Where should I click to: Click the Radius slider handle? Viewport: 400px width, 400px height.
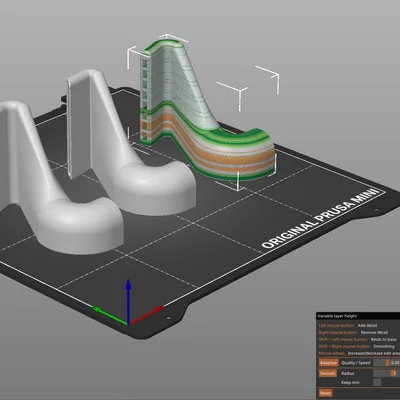(394, 373)
